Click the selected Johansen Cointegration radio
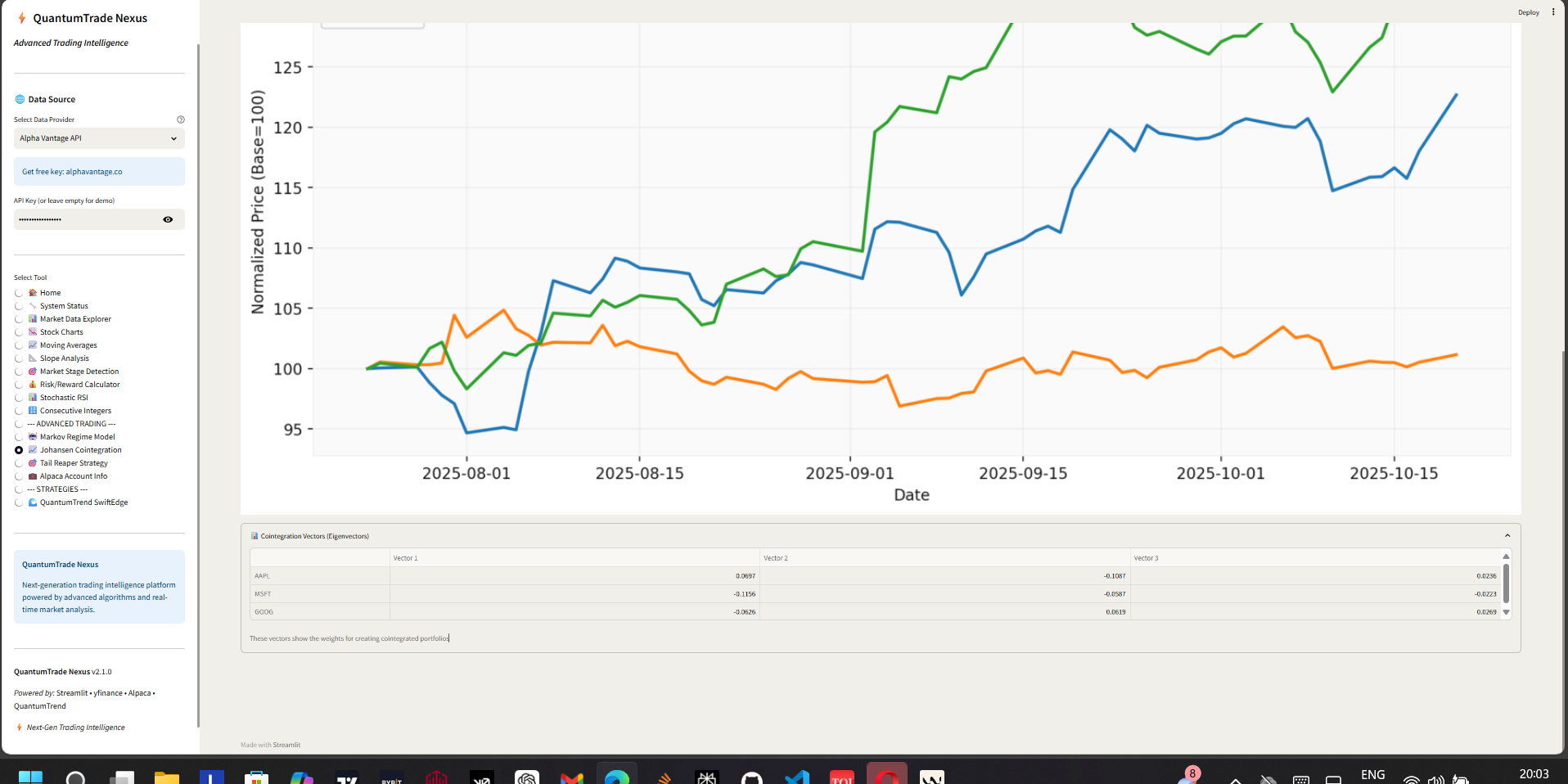Viewport: 1568px width, 784px height. coord(19,450)
